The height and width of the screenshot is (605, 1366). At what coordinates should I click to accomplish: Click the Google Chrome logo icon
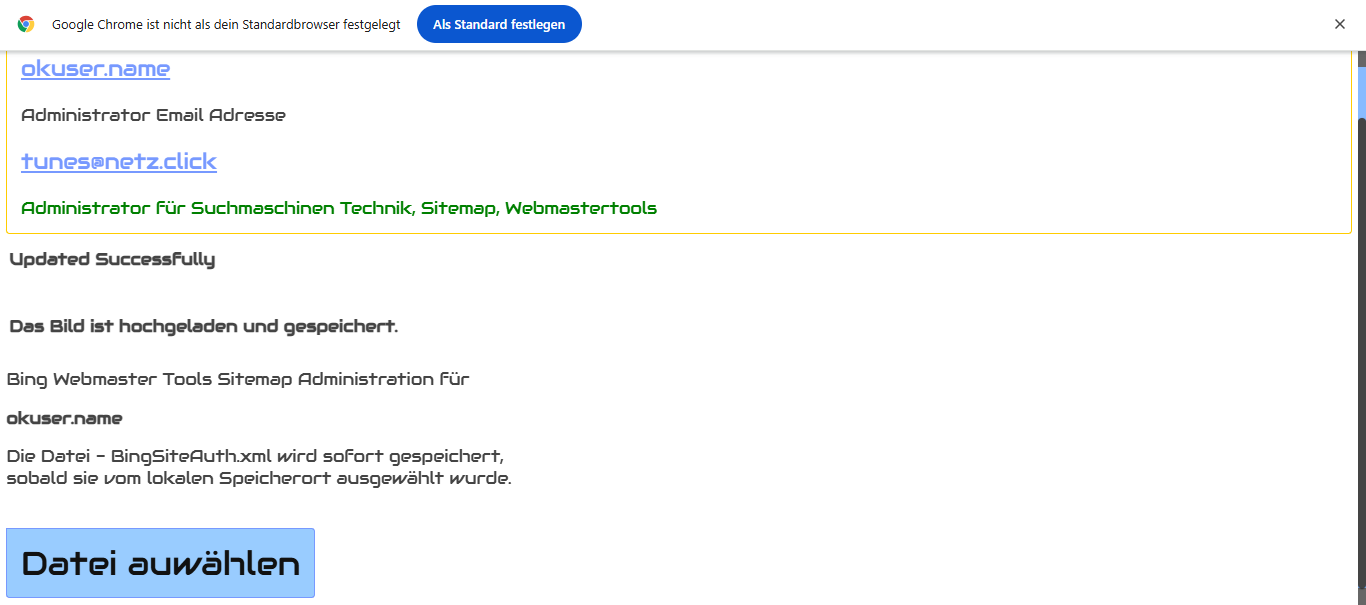(x=26, y=24)
